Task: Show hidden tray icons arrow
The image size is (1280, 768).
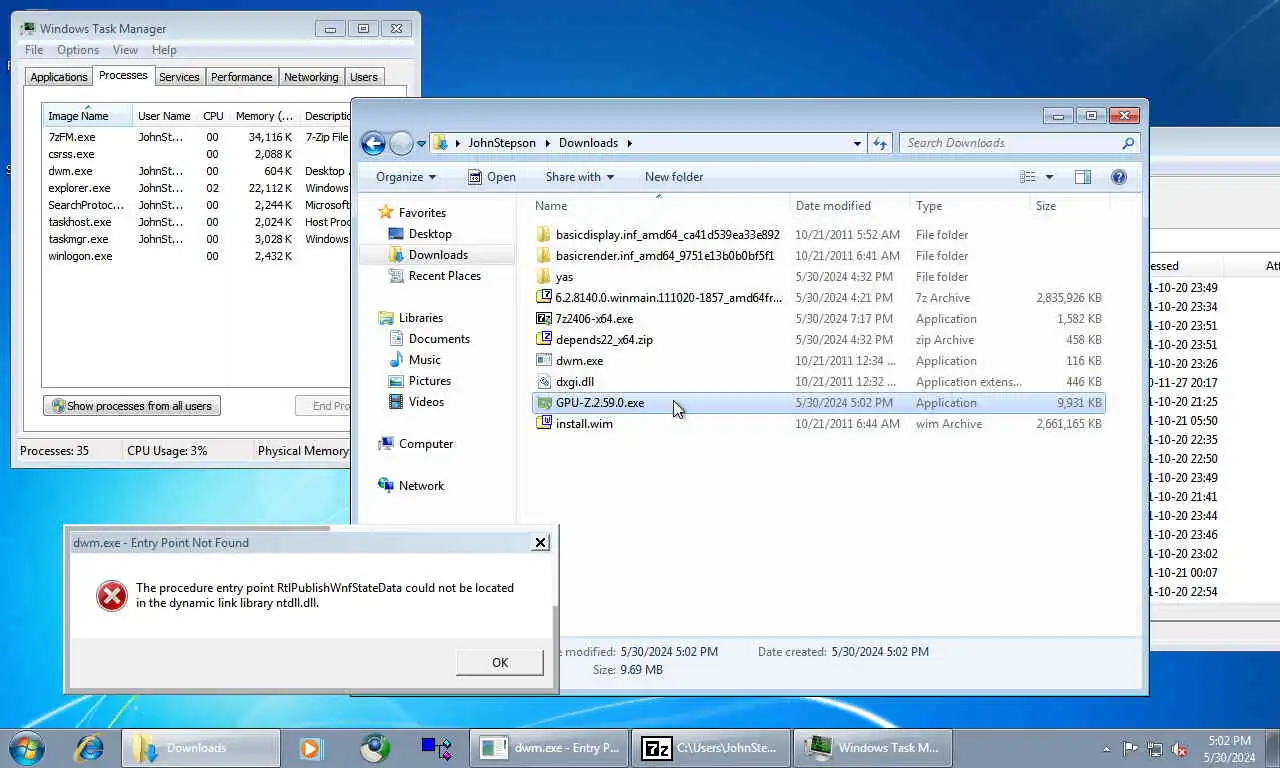Action: click(1106, 749)
